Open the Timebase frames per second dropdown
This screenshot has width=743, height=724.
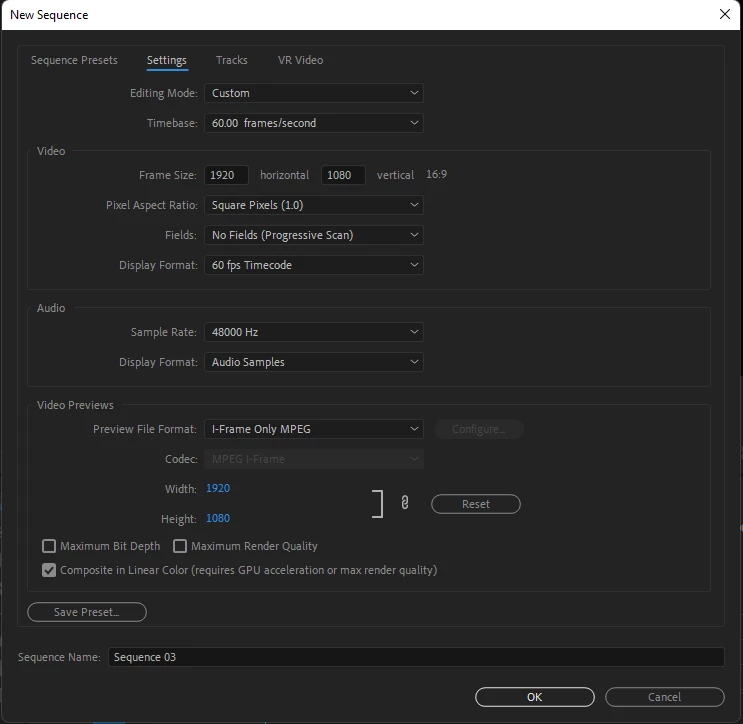point(314,123)
